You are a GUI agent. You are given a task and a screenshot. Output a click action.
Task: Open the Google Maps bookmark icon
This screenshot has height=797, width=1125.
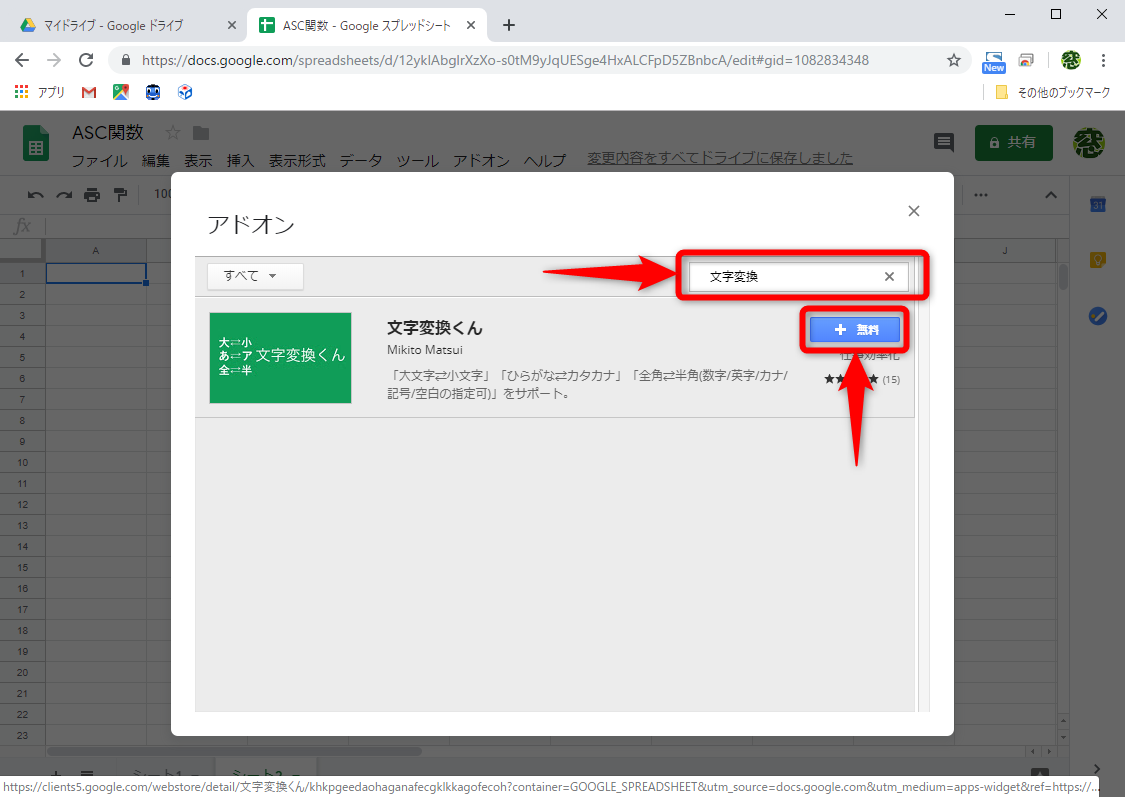(x=121, y=92)
